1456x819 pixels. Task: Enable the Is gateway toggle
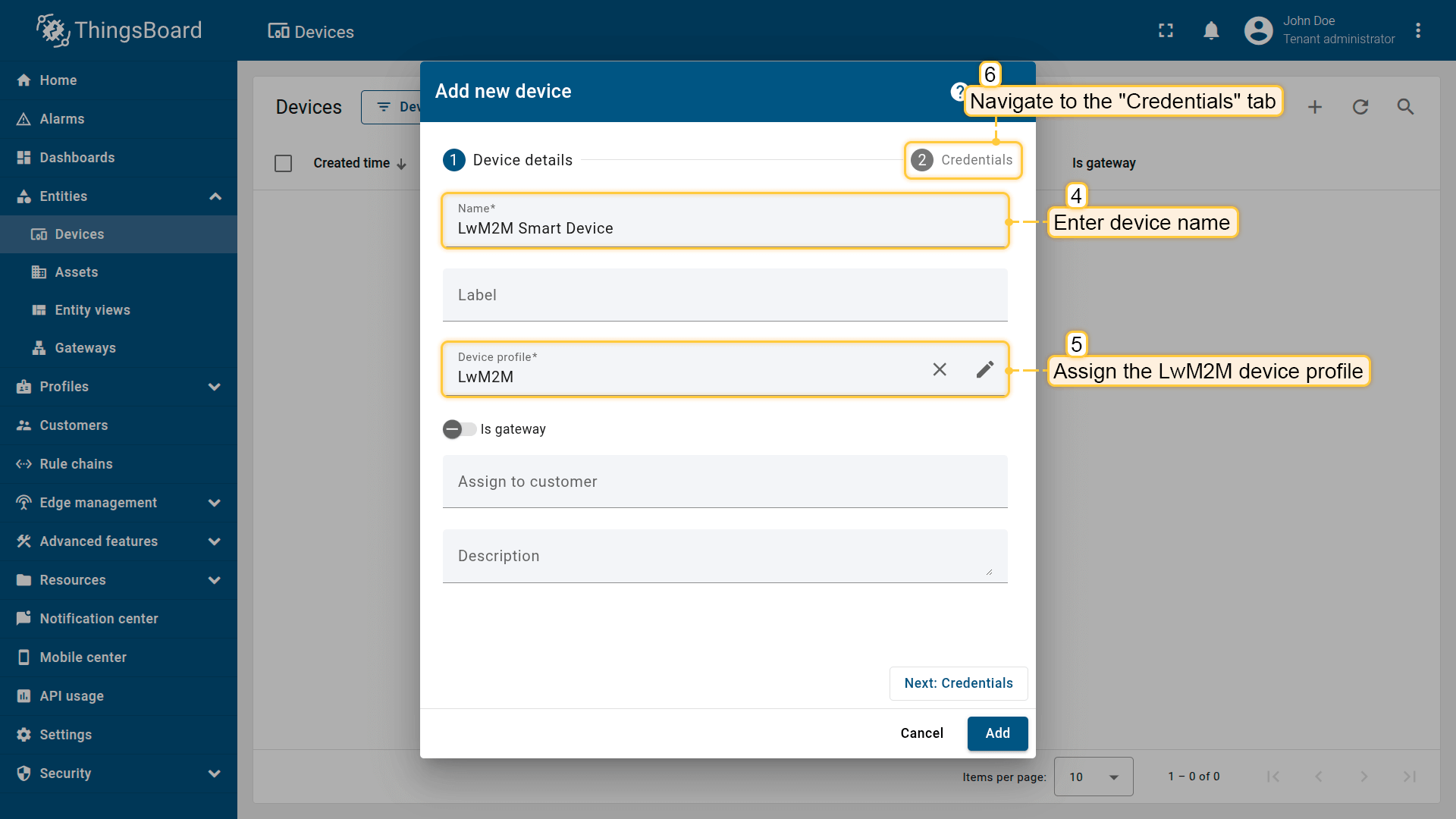tap(459, 429)
